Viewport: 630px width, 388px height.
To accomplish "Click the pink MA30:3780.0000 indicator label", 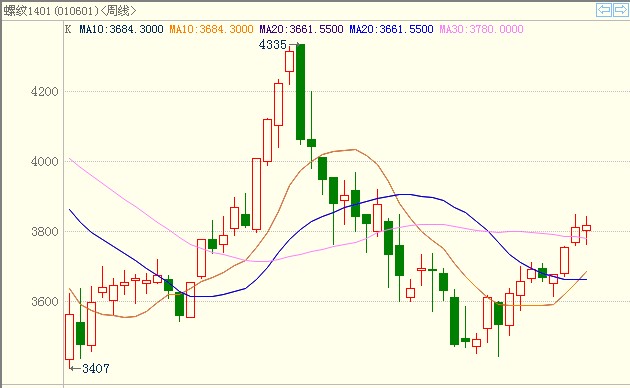I will 481,29.
